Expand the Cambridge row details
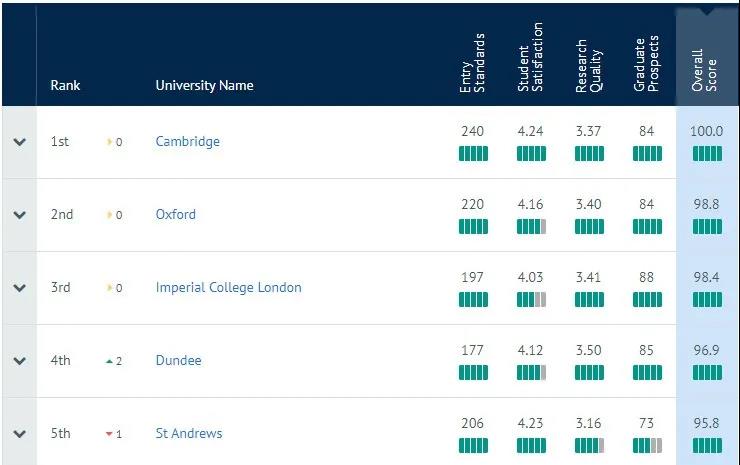This screenshot has width=740, height=465. [19, 142]
